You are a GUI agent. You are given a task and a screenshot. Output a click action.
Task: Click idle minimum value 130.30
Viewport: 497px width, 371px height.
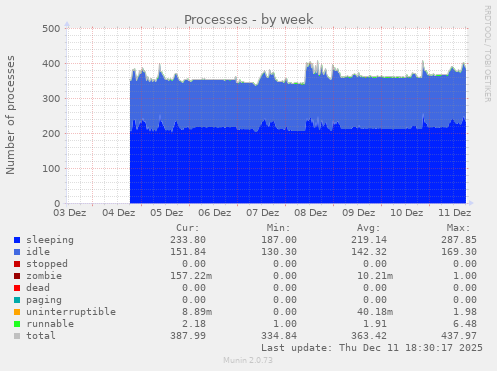coord(279,252)
